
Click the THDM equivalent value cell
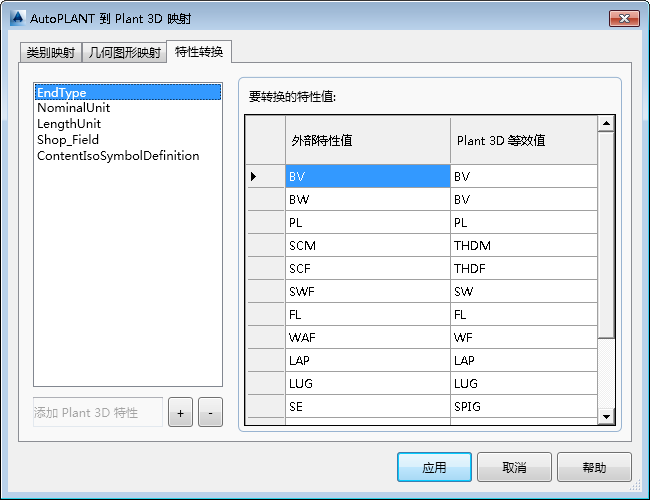524,245
